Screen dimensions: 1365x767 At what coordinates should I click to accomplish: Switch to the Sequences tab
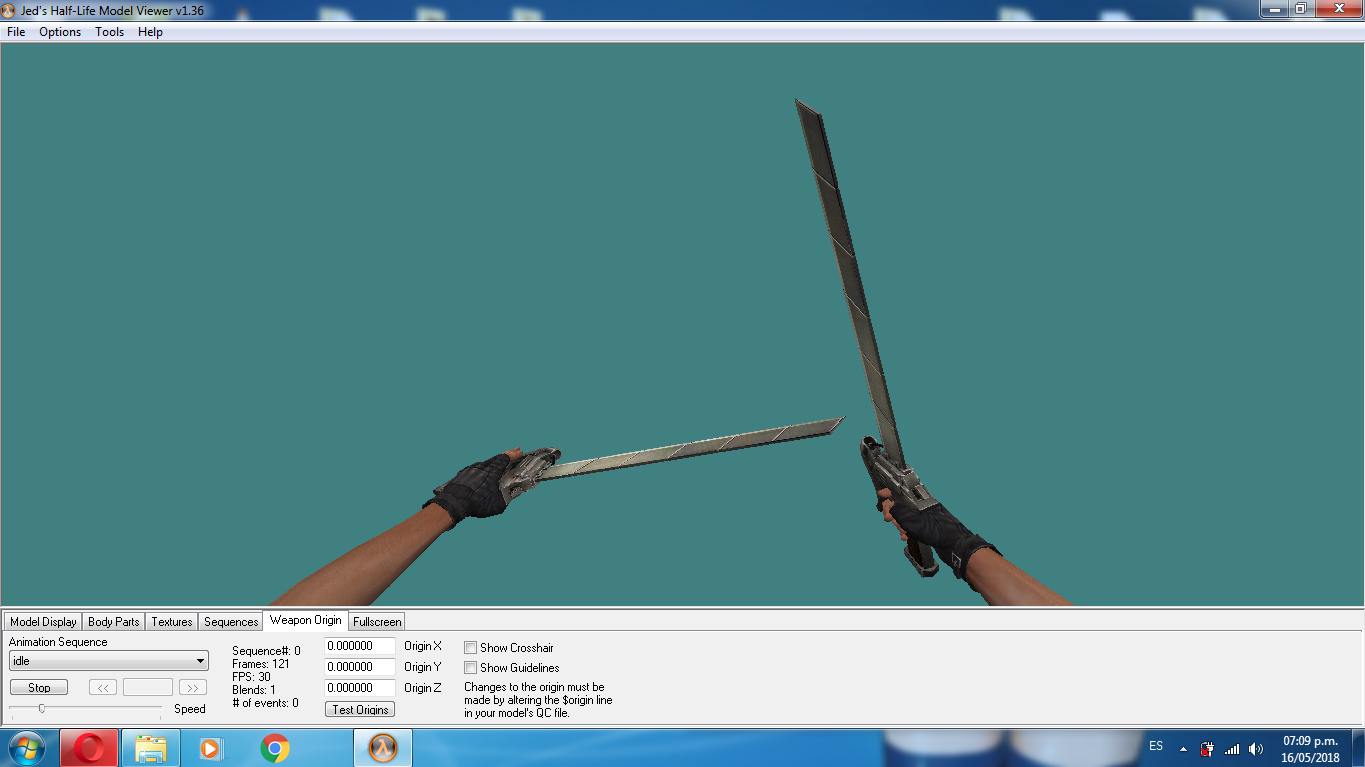231,621
